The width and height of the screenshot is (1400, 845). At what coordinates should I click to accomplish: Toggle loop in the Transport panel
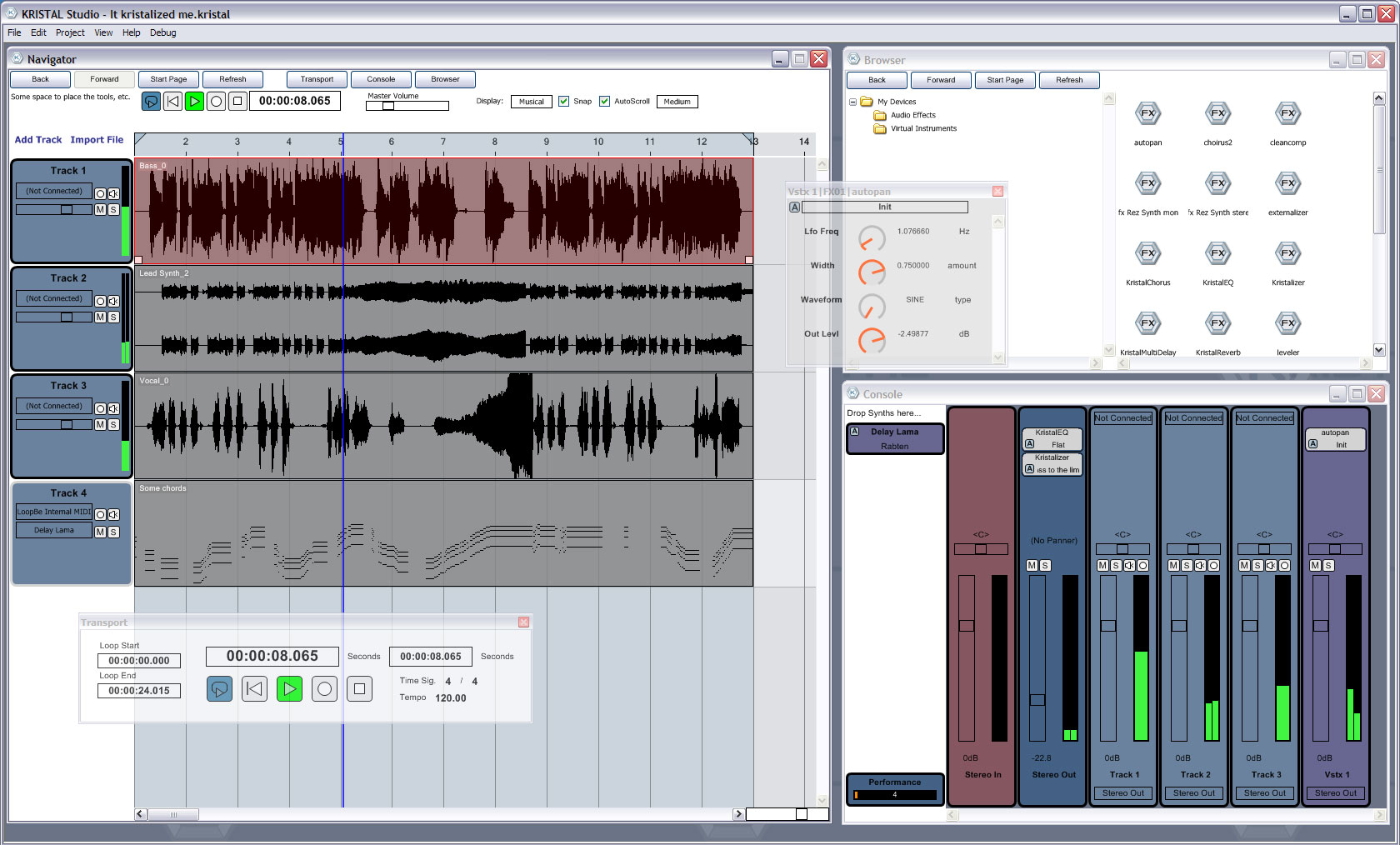(219, 689)
